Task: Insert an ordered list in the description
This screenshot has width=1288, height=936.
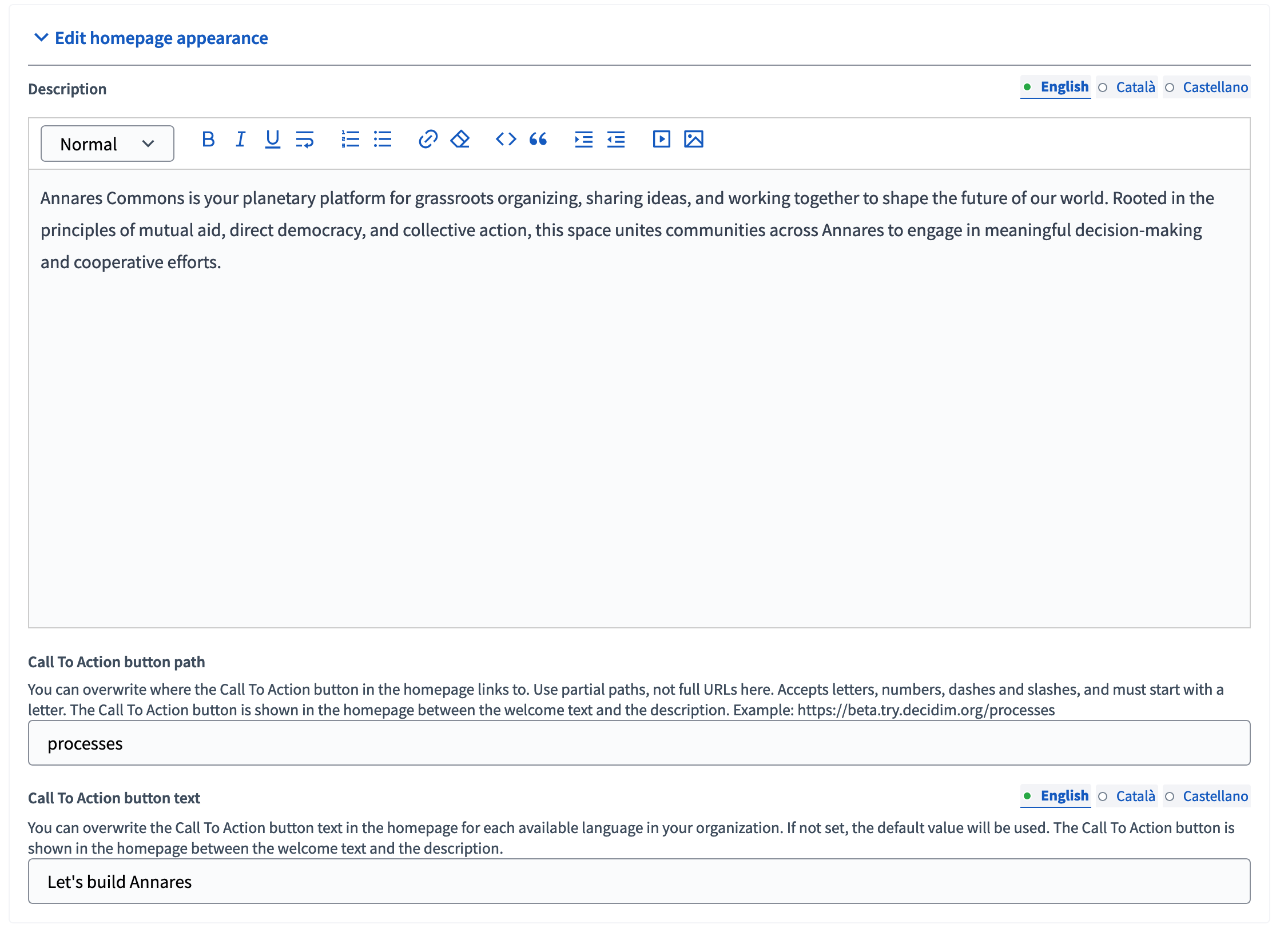Action: point(349,139)
